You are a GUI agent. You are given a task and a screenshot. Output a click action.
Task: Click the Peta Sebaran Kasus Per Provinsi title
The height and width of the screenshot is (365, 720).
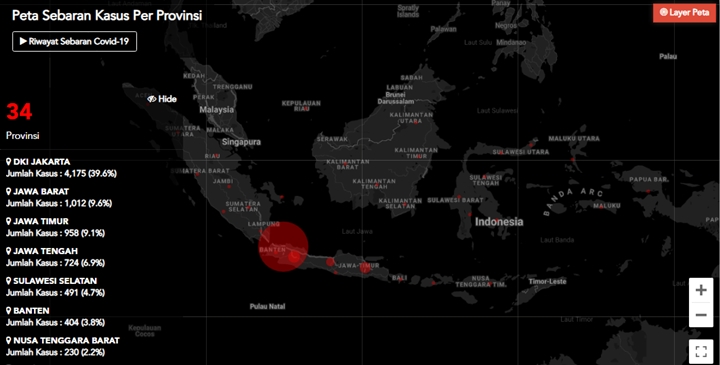coord(107,15)
